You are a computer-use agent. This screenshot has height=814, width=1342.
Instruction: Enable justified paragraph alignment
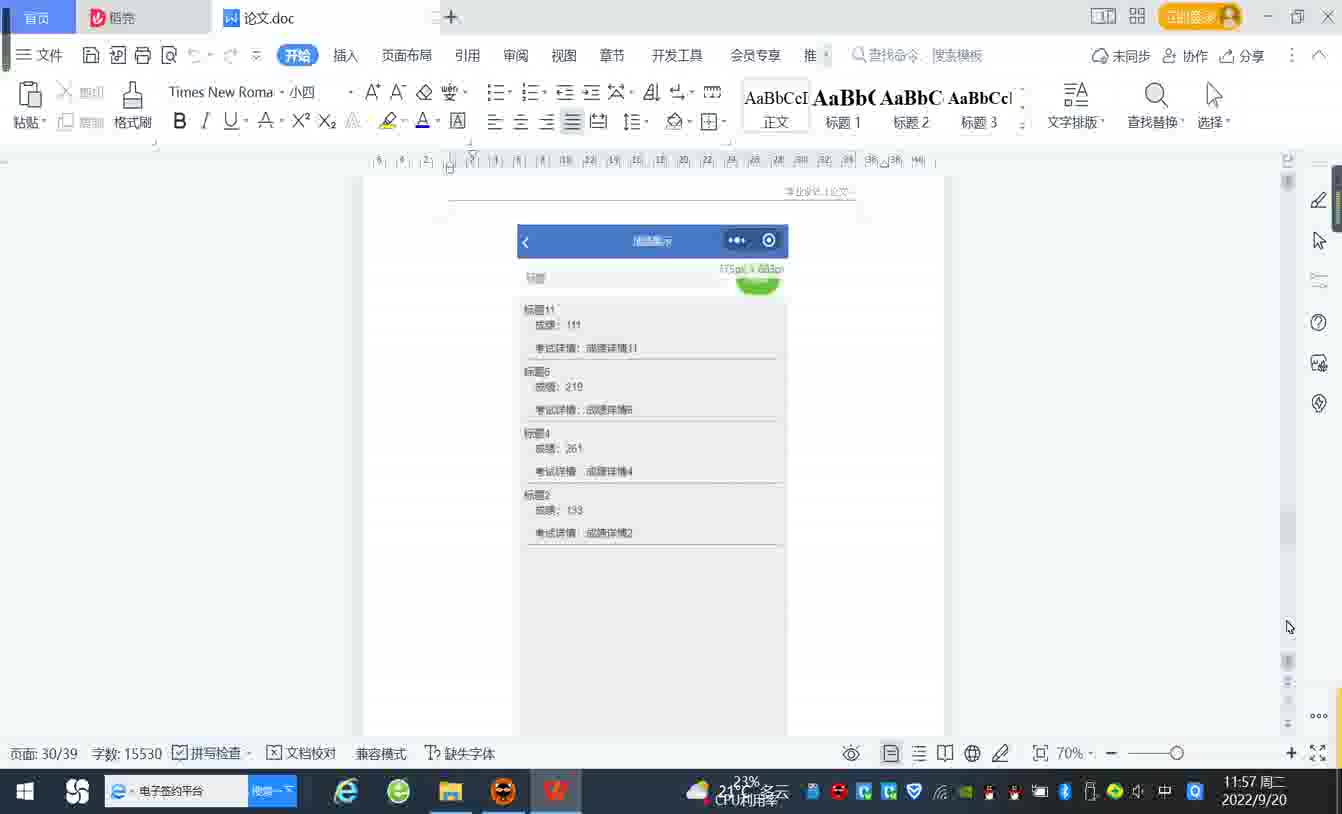[572, 122]
